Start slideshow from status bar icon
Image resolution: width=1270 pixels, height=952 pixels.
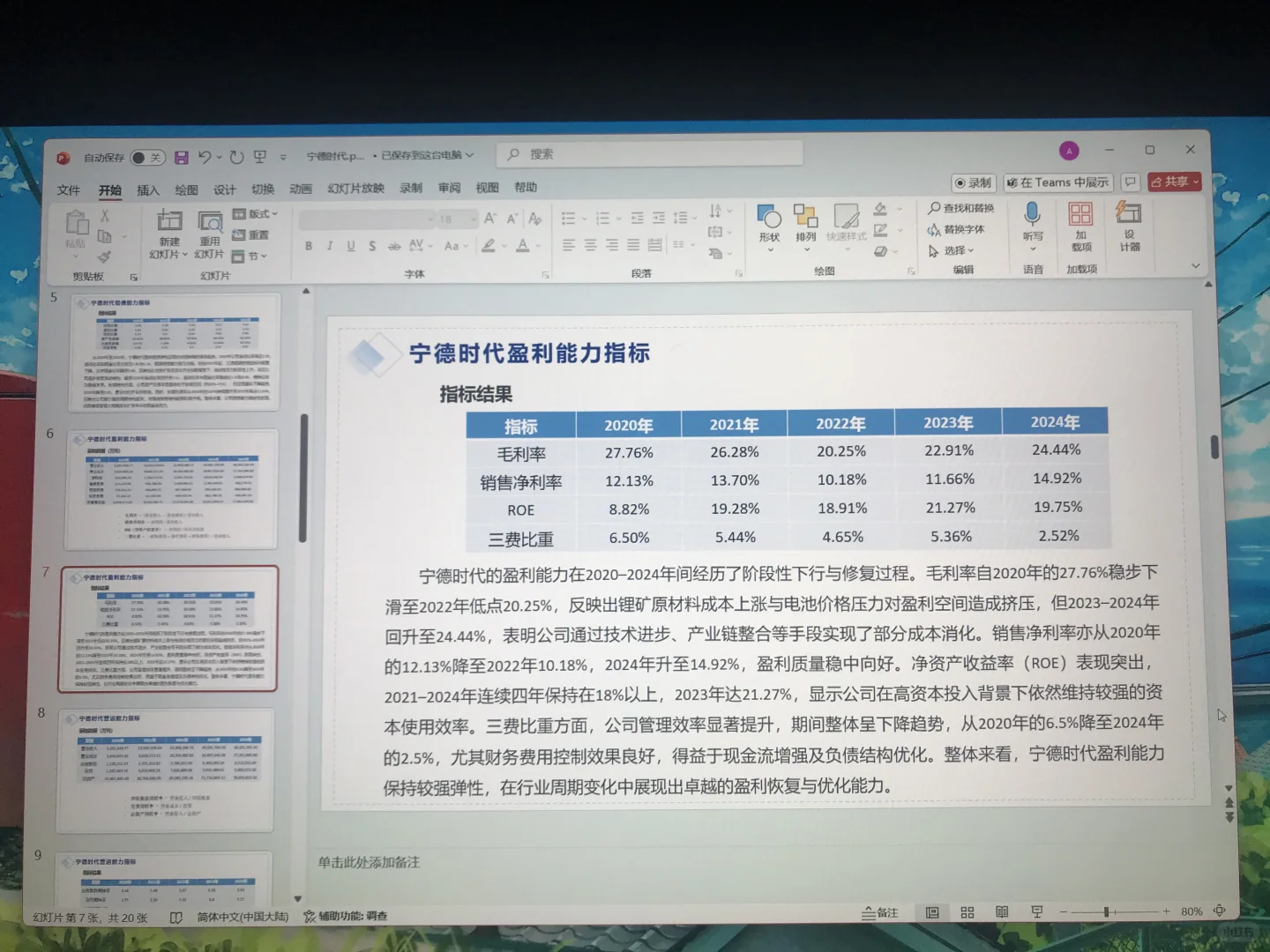[x=1037, y=911]
